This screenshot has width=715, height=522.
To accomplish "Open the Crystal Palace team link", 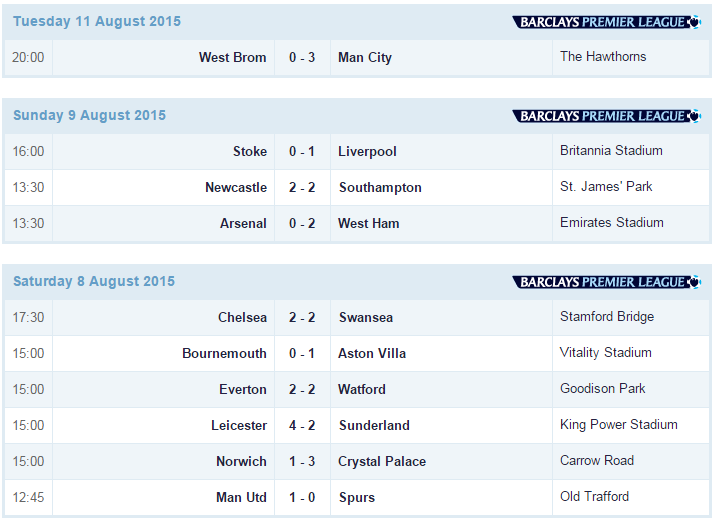I will pos(382,461).
